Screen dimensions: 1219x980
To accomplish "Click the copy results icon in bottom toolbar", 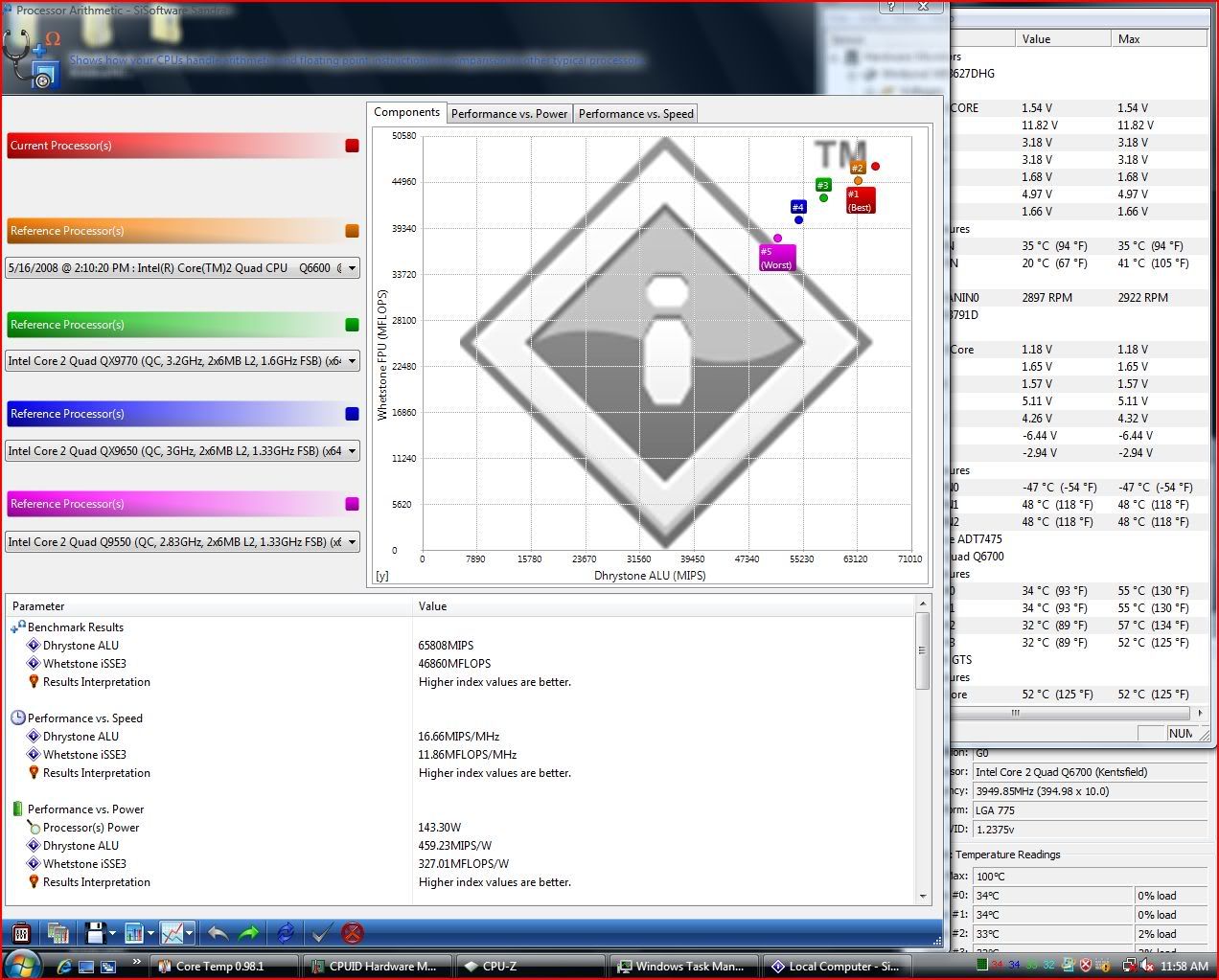I will (x=58, y=932).
